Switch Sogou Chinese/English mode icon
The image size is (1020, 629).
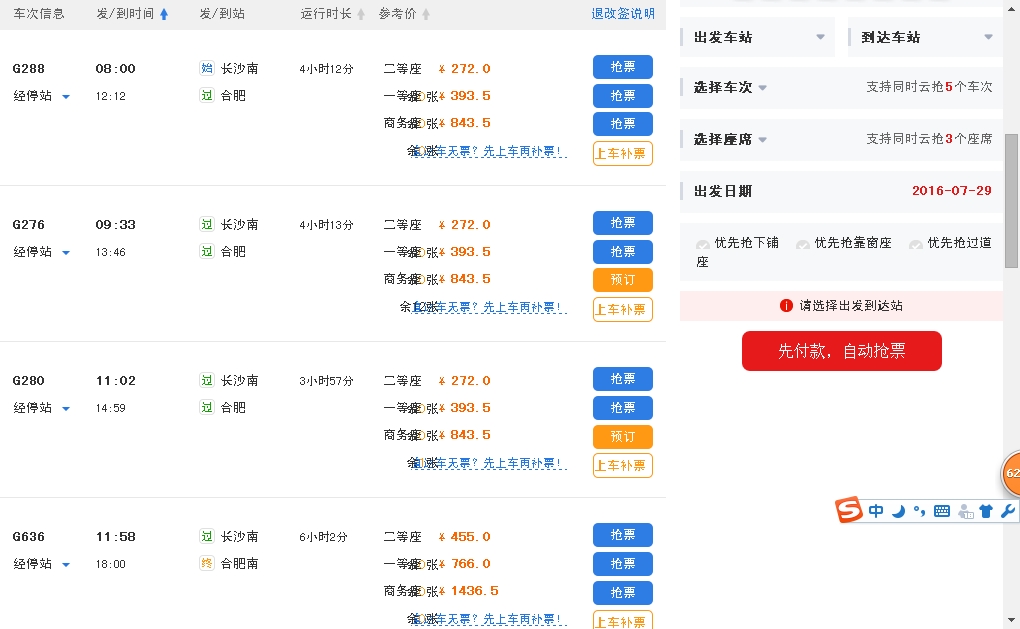pyautogui.click(x=876, y=511)
